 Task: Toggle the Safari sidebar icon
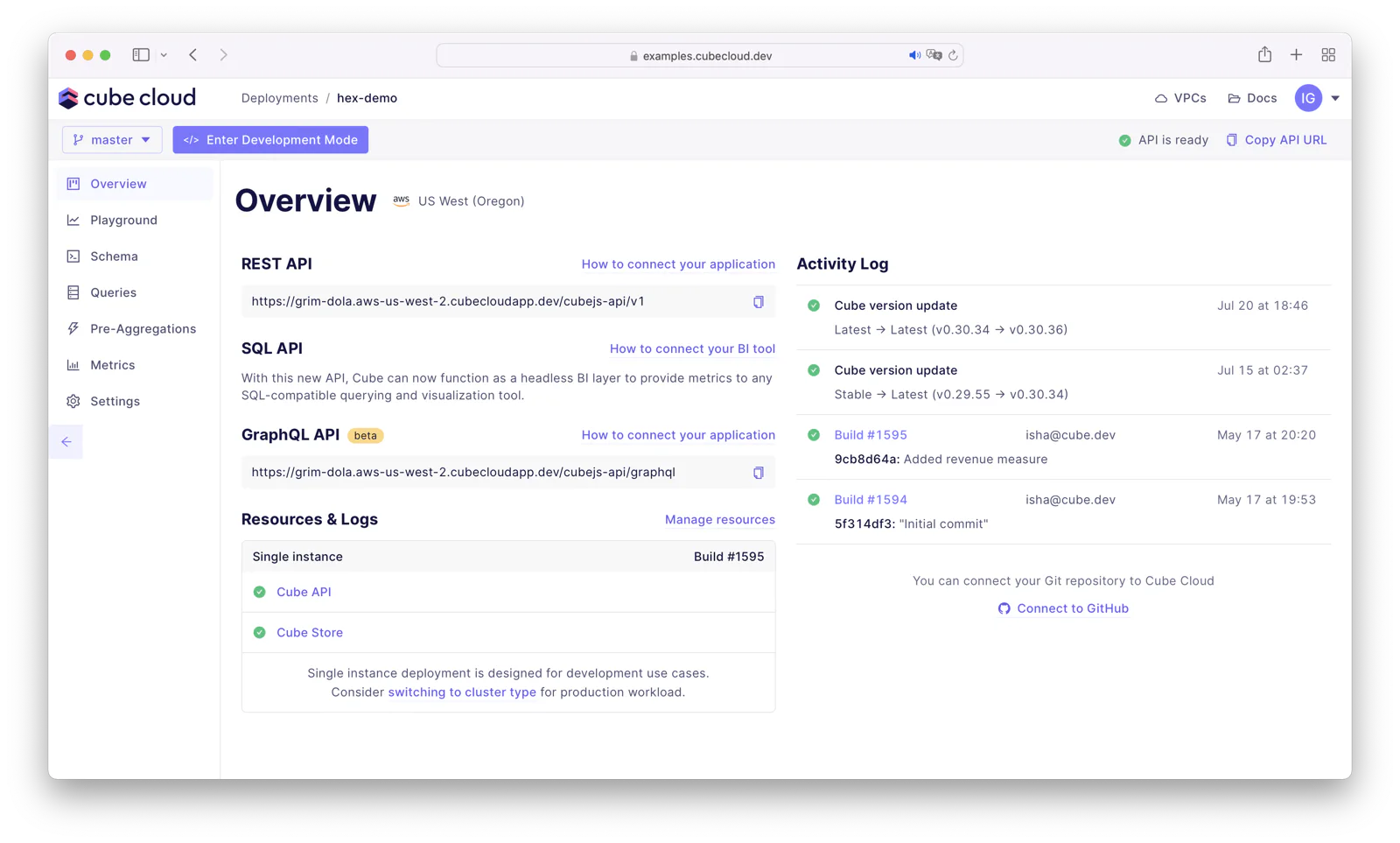pos(141,55)
